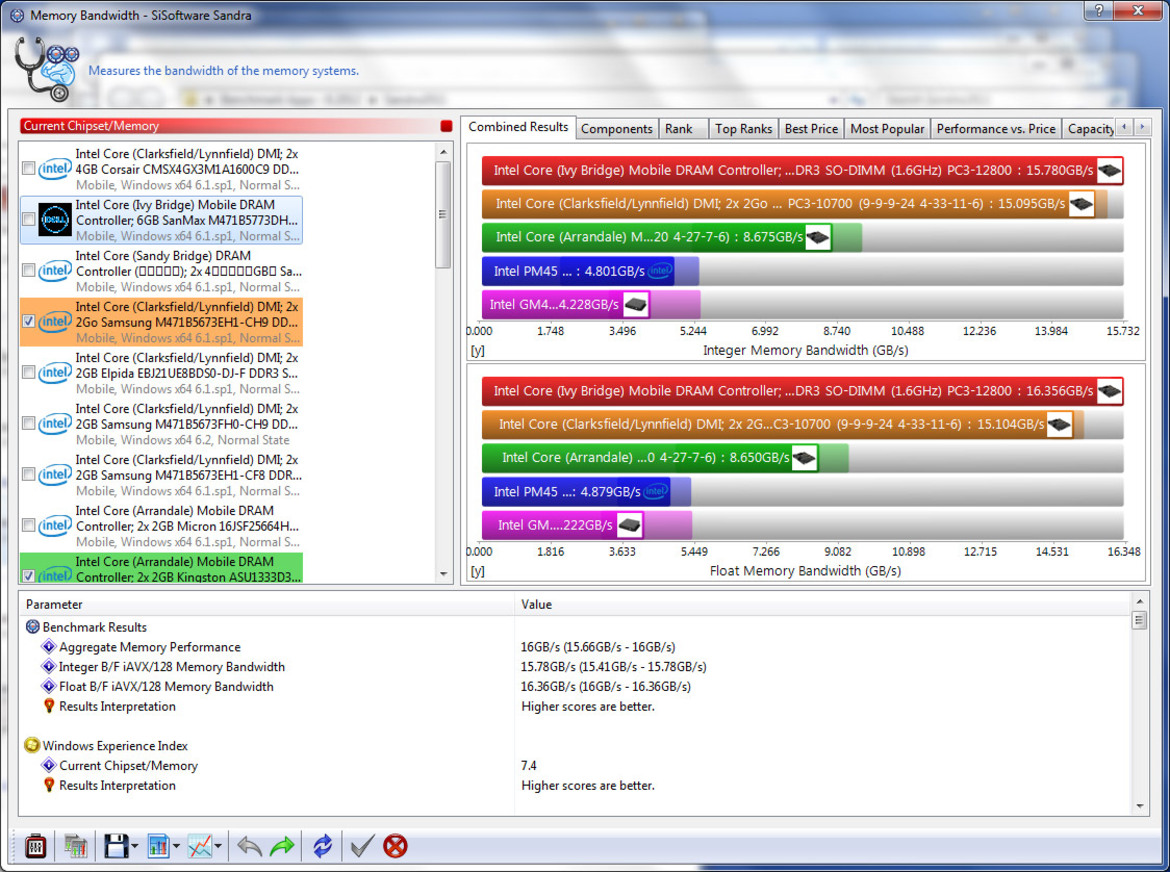Click the [y] toggle under Float Memory Bandwidth chart
The width and height of the screenshot is (1170, 872).
[x=478, y=571]
